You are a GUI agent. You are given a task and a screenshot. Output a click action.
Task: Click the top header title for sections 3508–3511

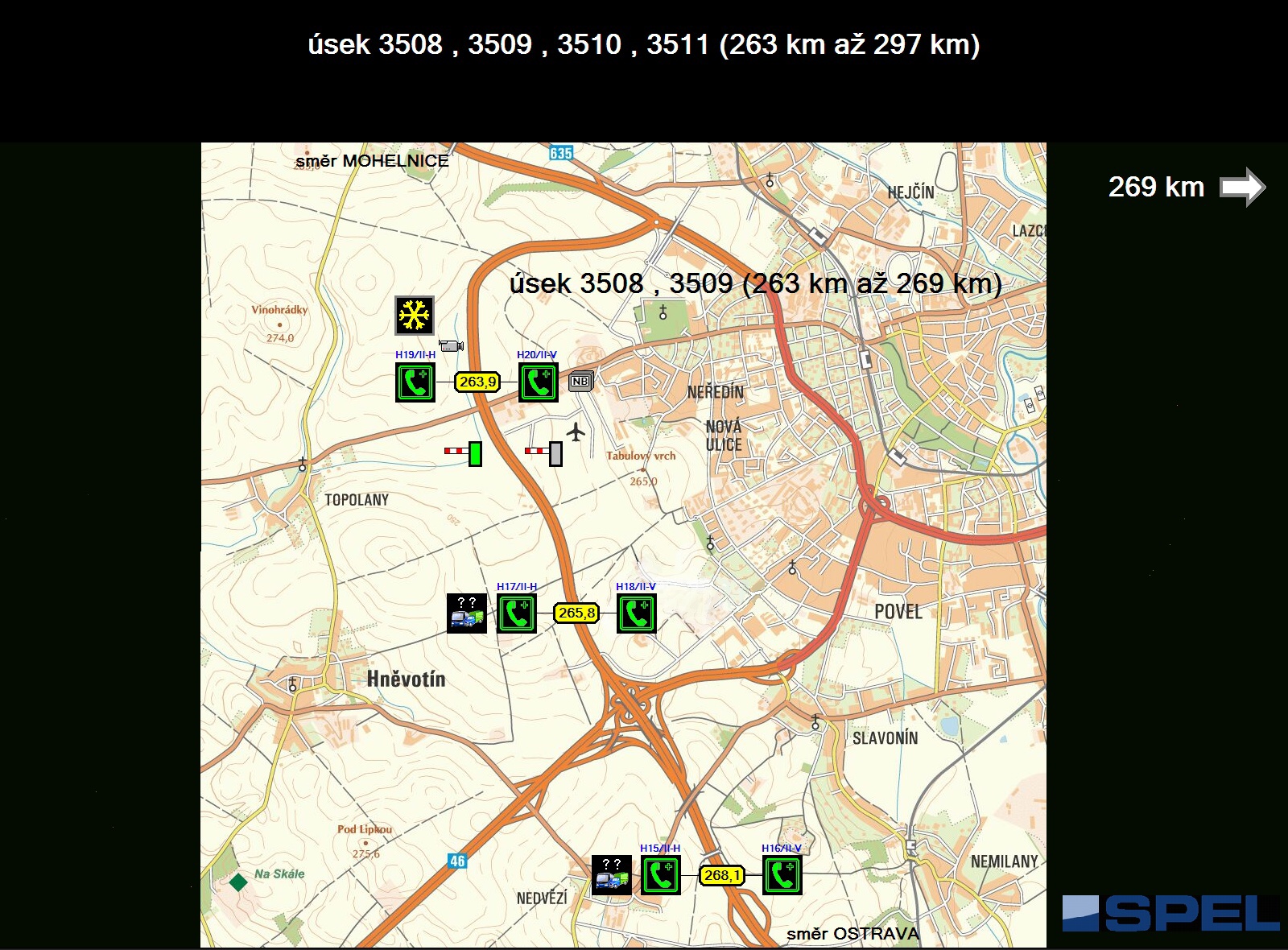pos(643,44)
